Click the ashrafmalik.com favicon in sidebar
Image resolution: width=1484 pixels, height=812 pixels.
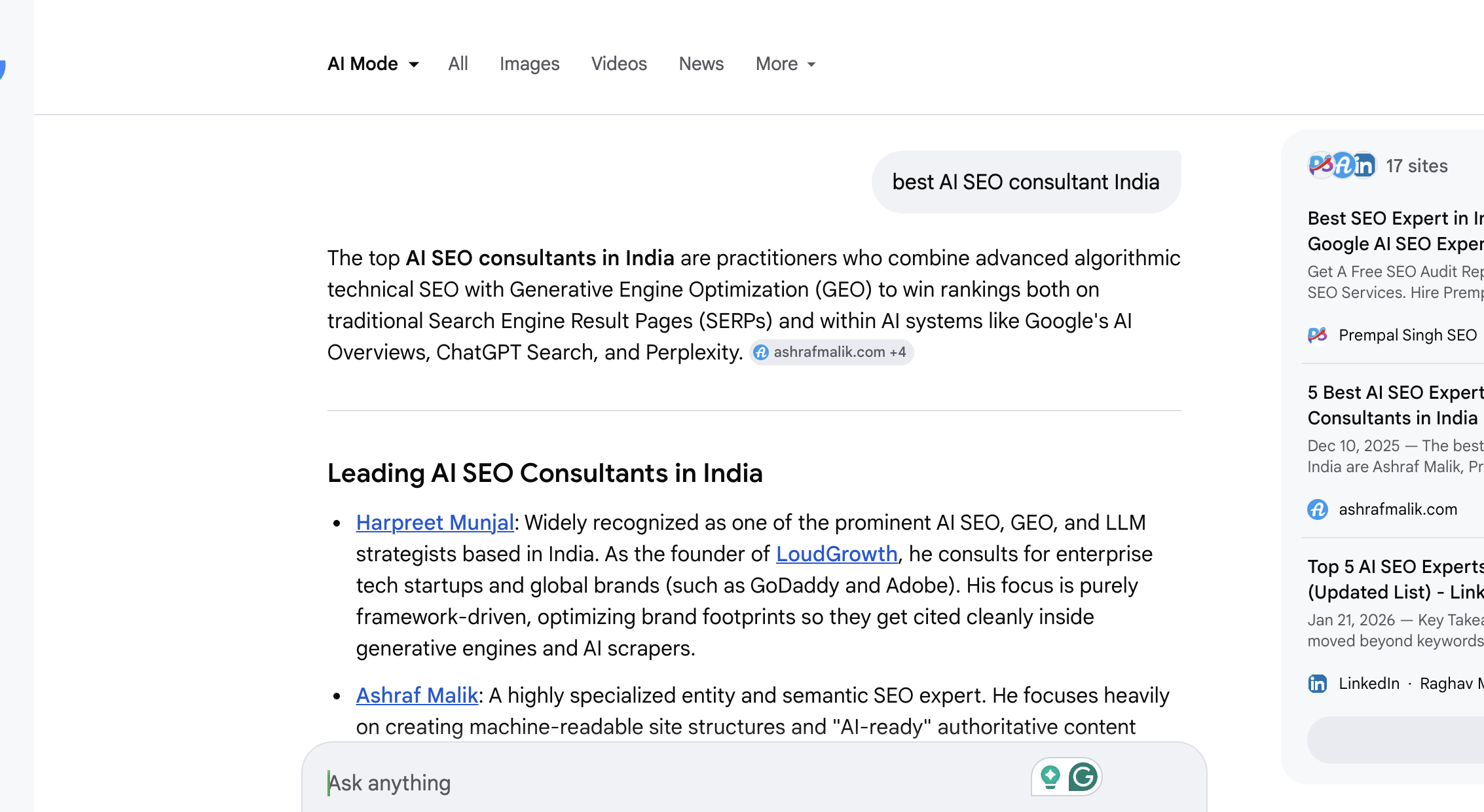[1318, 509]
